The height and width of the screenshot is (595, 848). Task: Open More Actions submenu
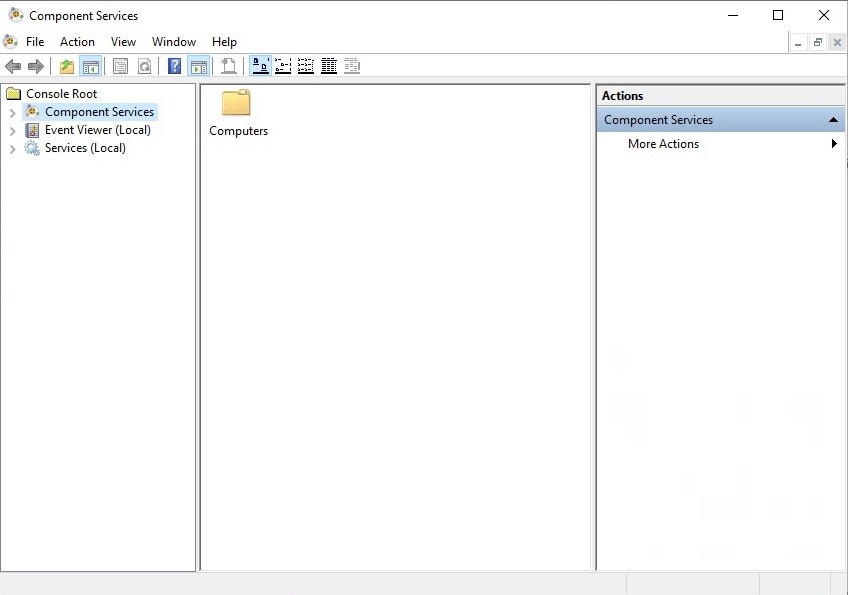663,144
